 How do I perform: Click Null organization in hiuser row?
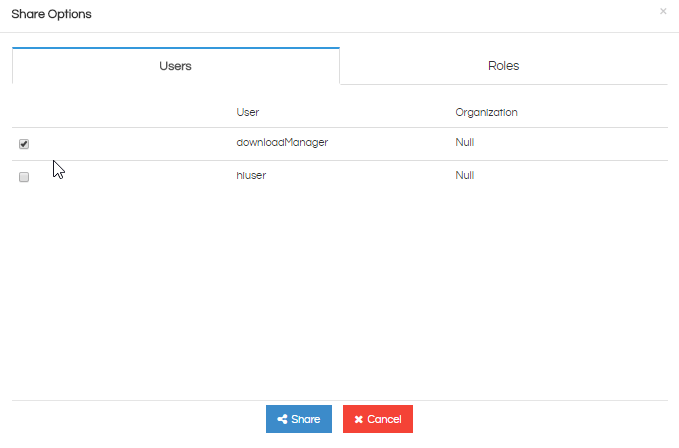click(x=465, y=175)
